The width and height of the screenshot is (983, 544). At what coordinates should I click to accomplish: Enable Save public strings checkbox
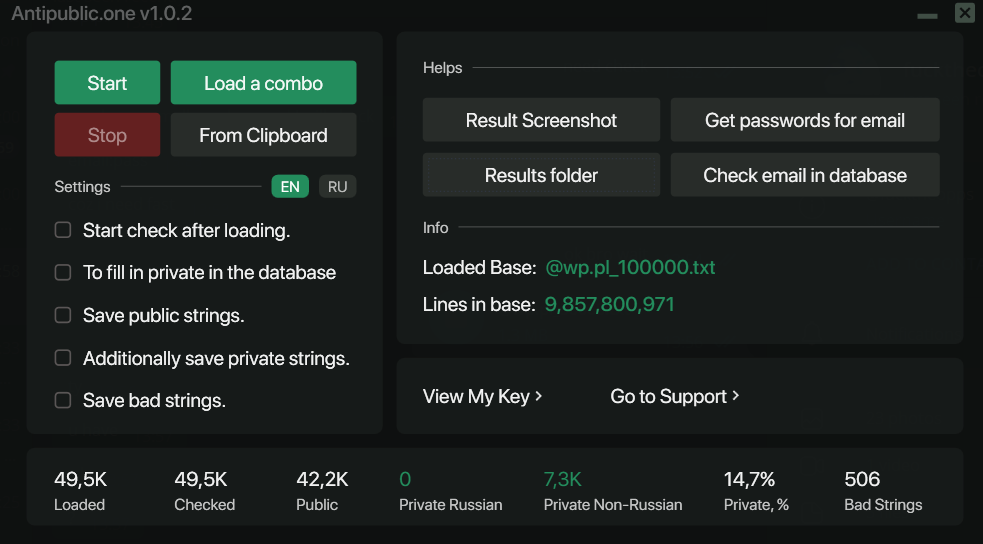pyautogui.click(x=63, y=315)
